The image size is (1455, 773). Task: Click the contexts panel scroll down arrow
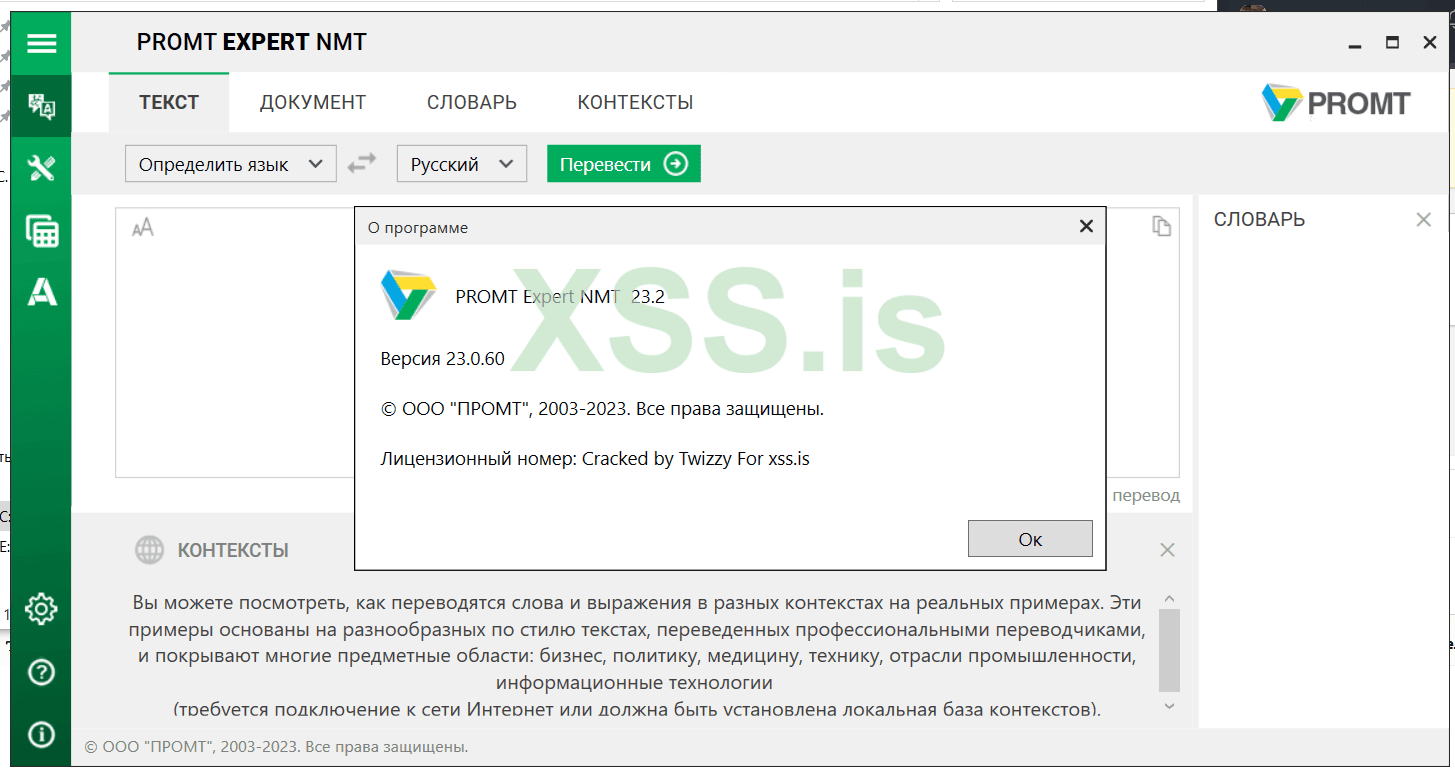click(1169, 706)
